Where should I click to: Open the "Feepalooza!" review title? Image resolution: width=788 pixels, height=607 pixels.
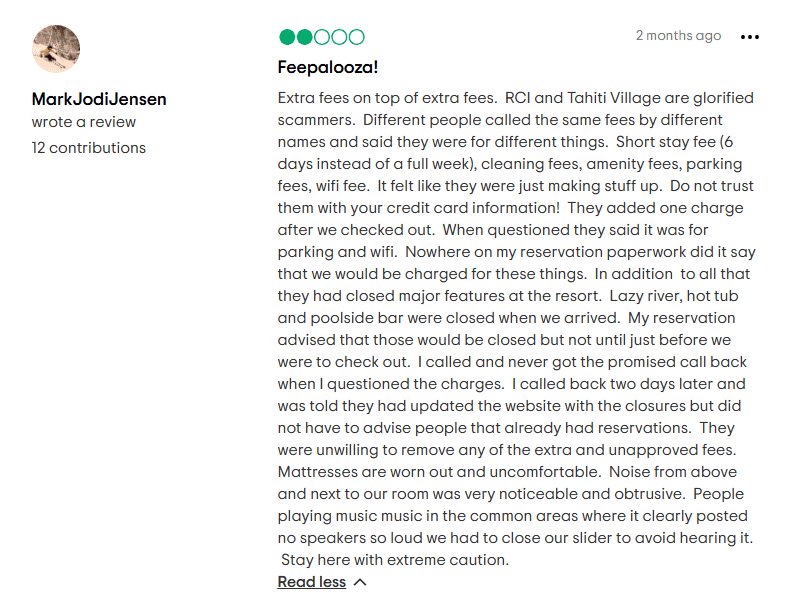(327, 68)
